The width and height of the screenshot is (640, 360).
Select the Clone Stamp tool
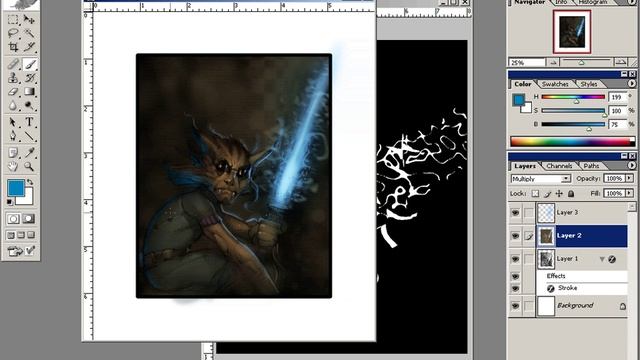pyautogui.click(x=13, y=78)
